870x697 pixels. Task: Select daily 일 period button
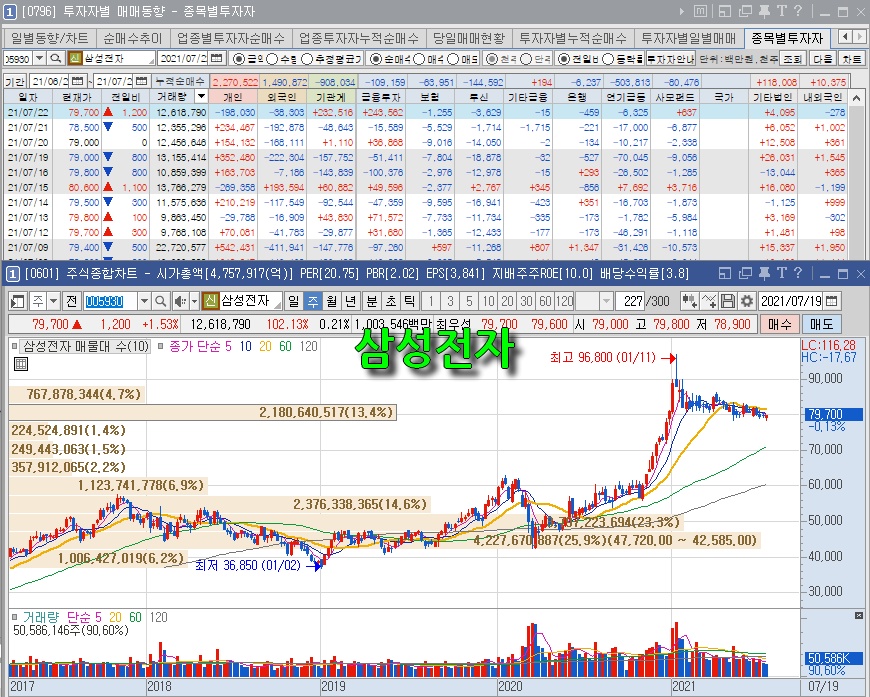click(294, 301)
